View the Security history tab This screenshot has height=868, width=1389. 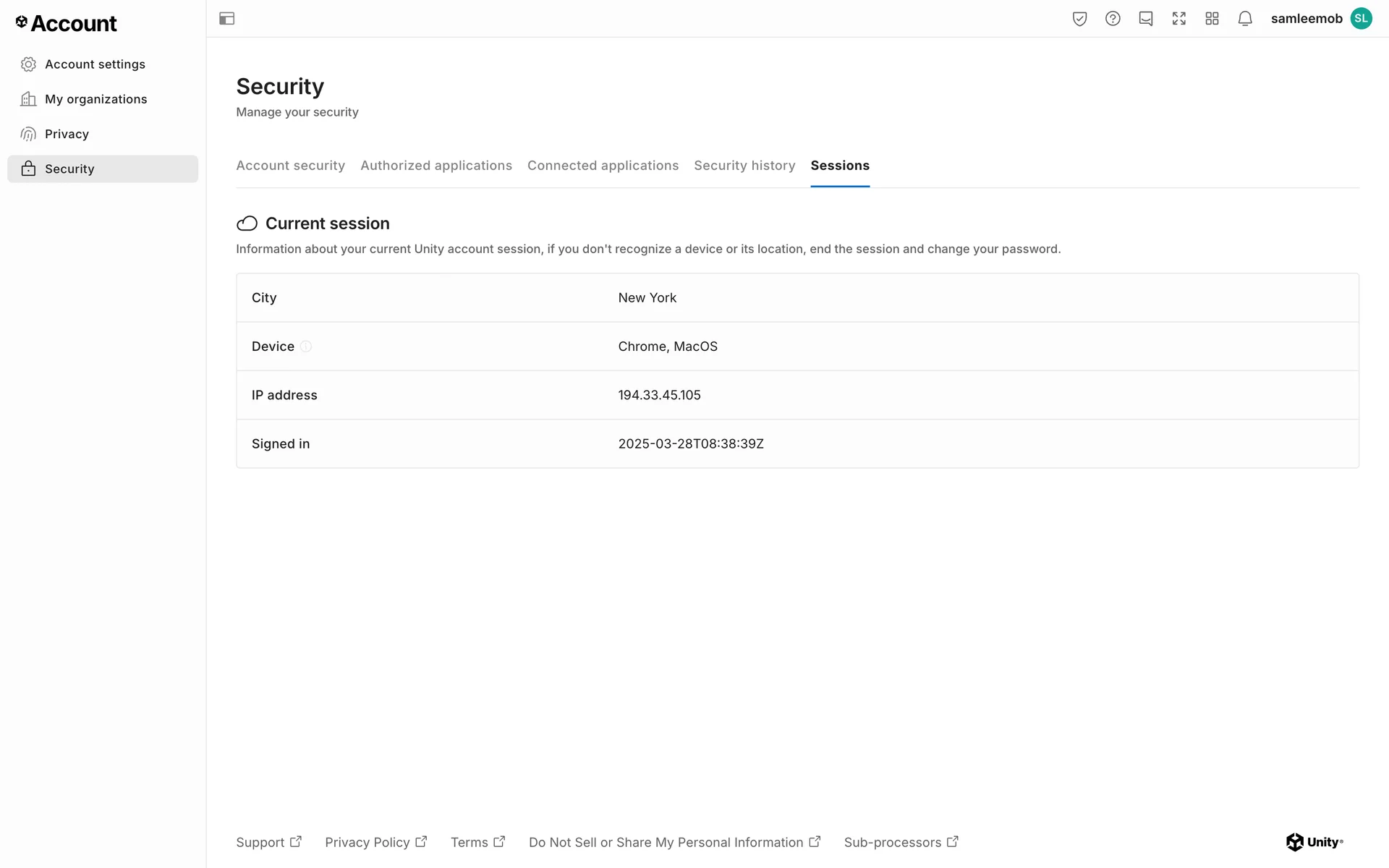[x=744, y=166]
